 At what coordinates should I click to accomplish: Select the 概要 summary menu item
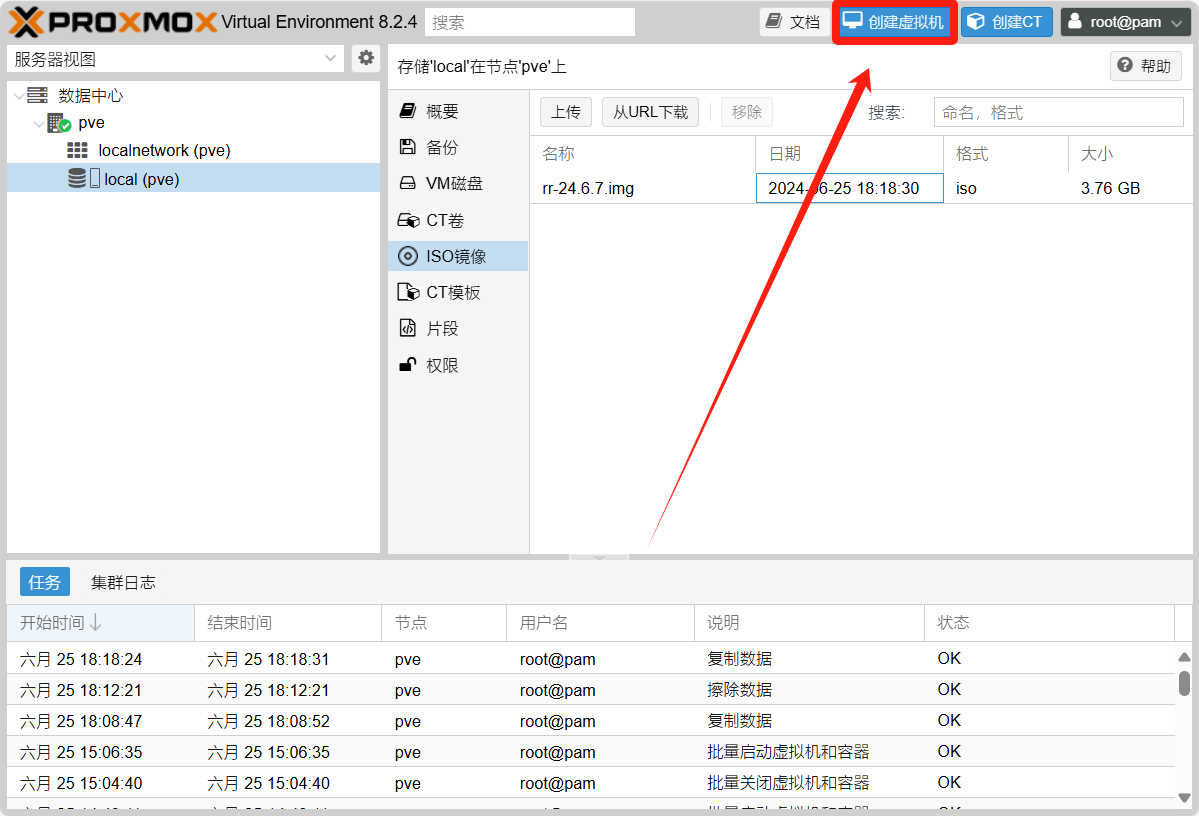(x=441, y=112)
